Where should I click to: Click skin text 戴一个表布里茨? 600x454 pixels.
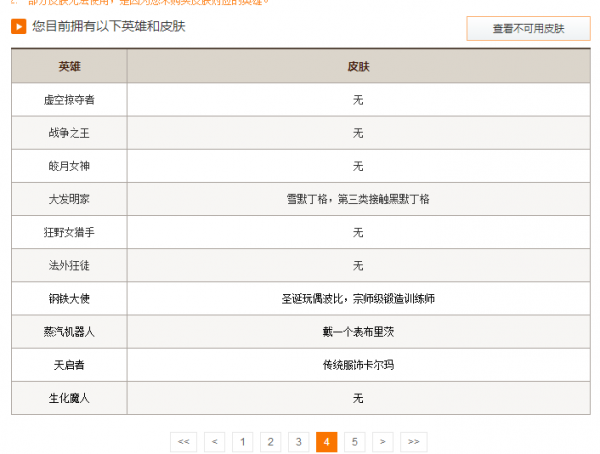click(358, 332)
